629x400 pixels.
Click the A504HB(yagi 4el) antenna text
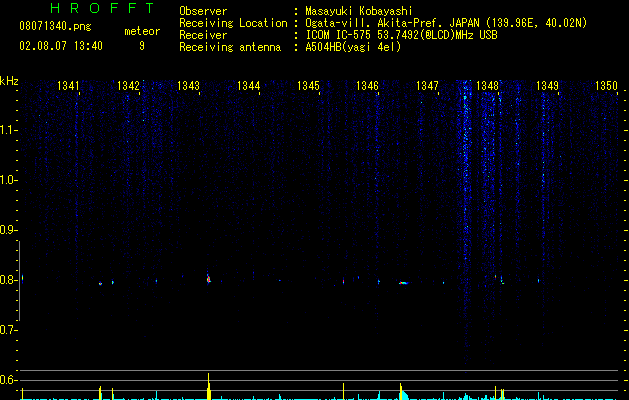coord(353,47)
